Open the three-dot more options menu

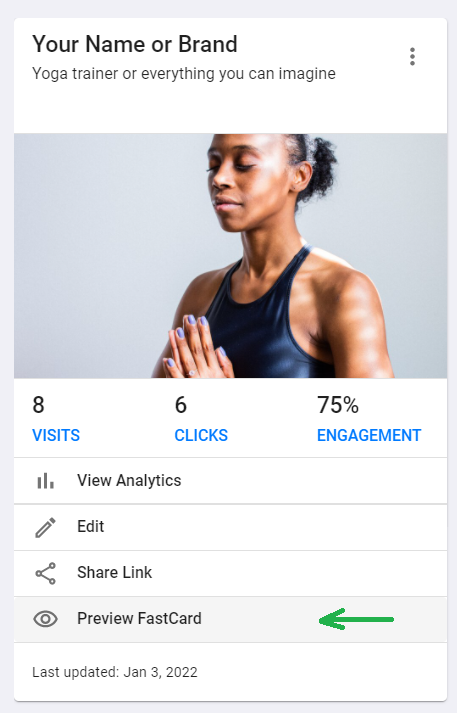click(412, 56)
